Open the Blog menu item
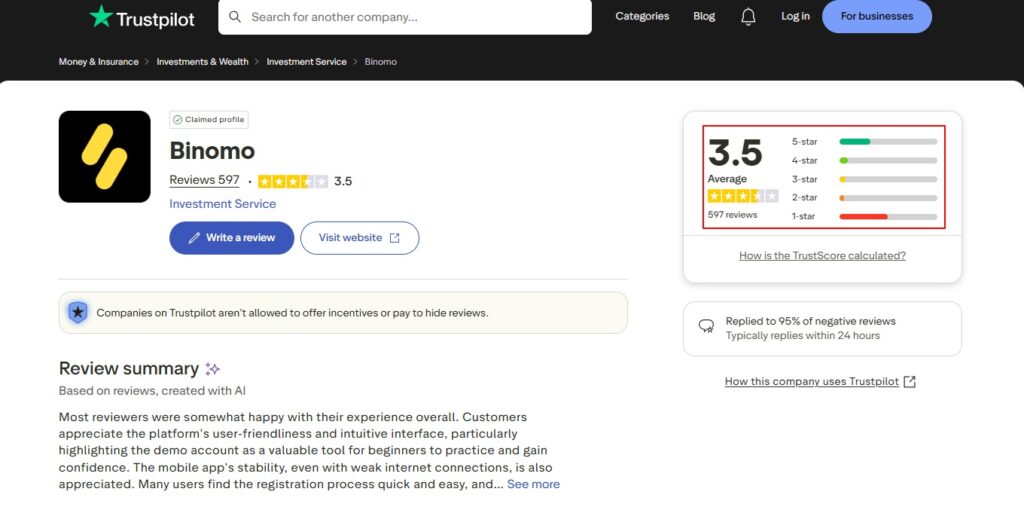This screenshot has height=507, width=1024. coord(704,17)
